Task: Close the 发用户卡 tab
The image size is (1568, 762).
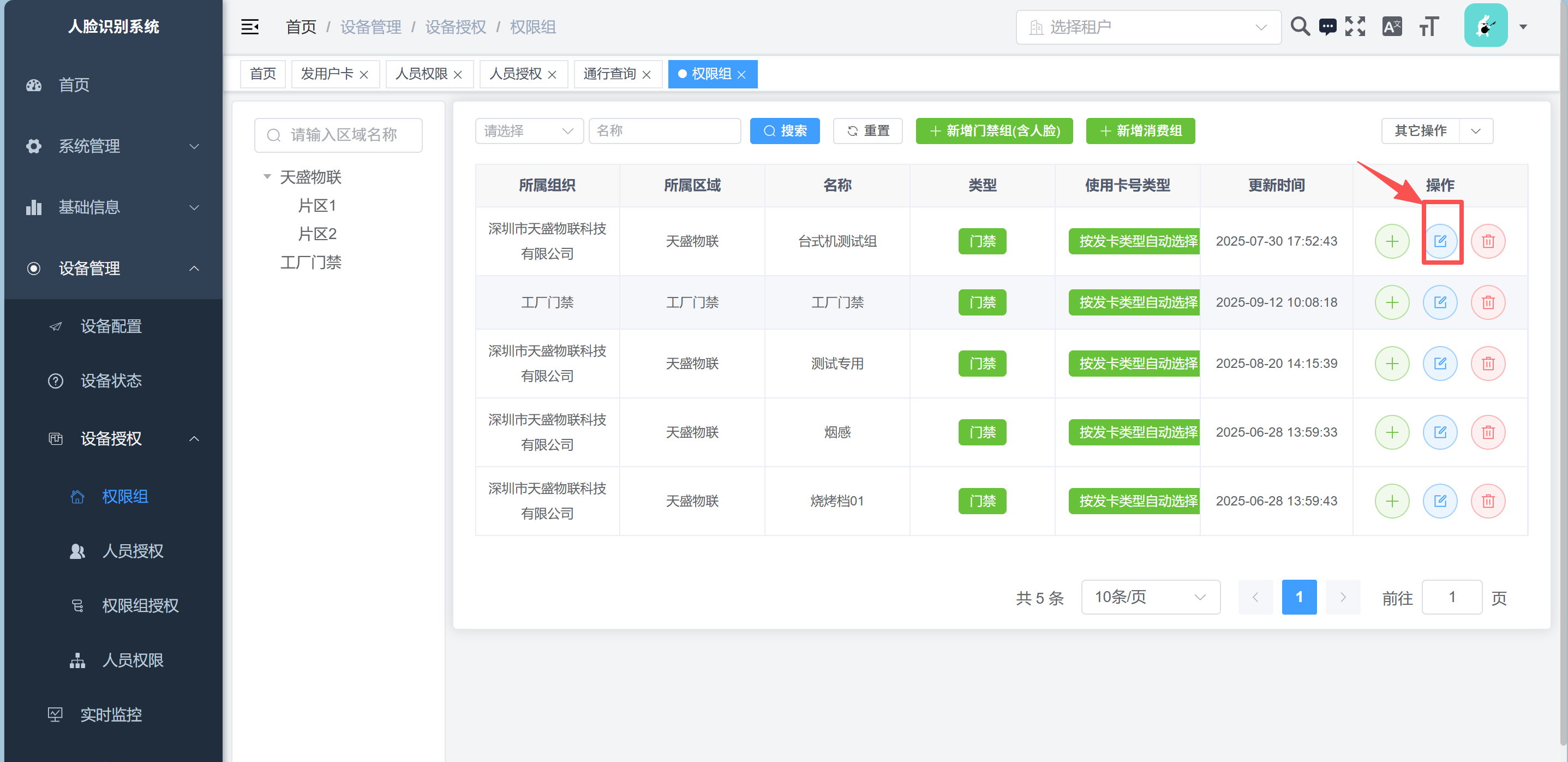Action: tap(364, 75)
